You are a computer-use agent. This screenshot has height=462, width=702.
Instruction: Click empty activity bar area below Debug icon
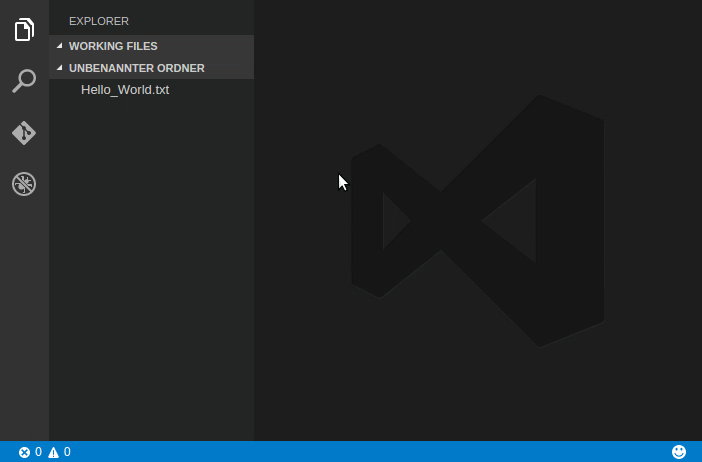click(24, 320)
